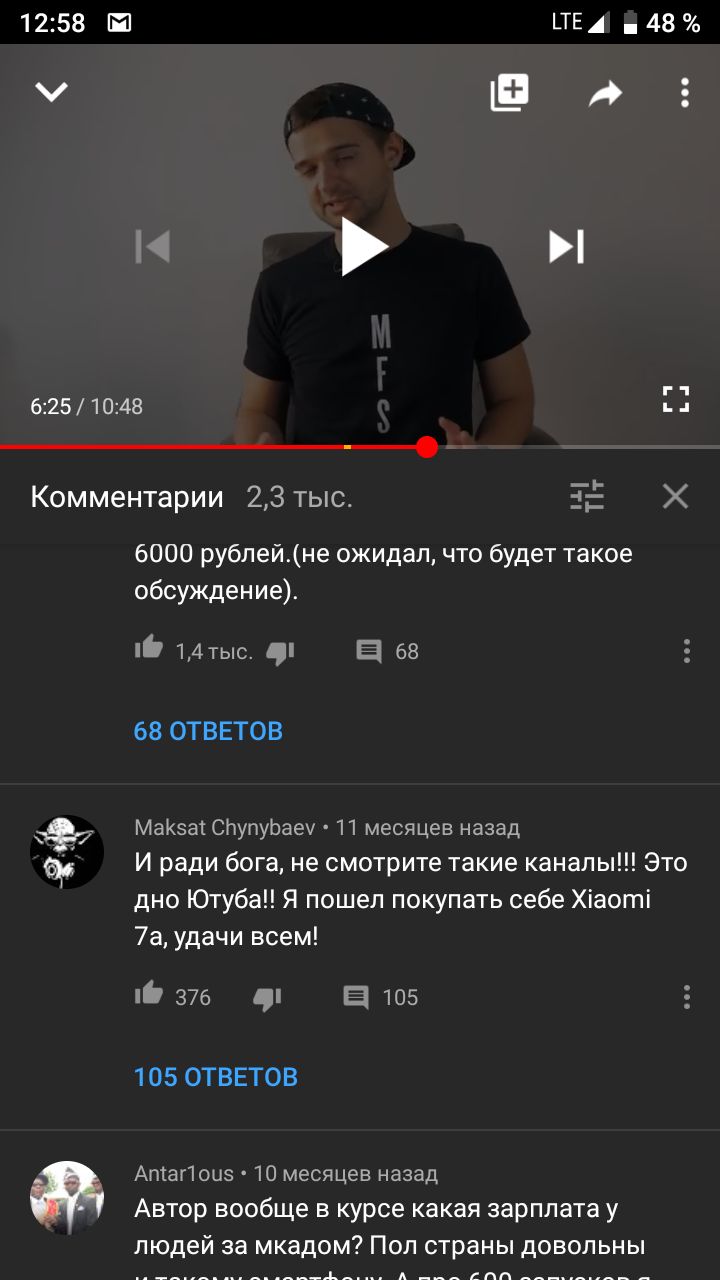Viewport: 720px width, 1280px height.
Task: Like the comment with 1,4 тыс. likes
Action: click(x=149, y=649)
